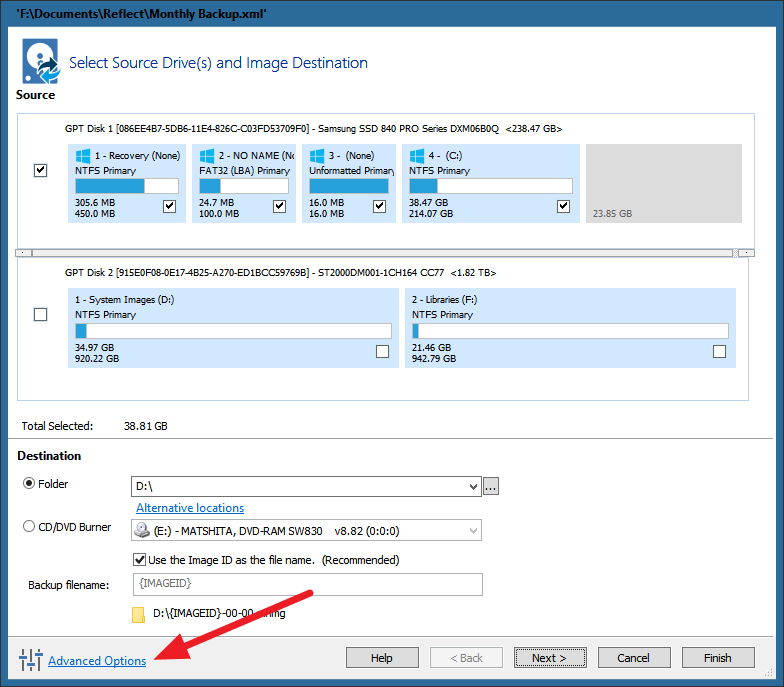
Task: Click the disk imaging wizard icon
Action: 41,61
